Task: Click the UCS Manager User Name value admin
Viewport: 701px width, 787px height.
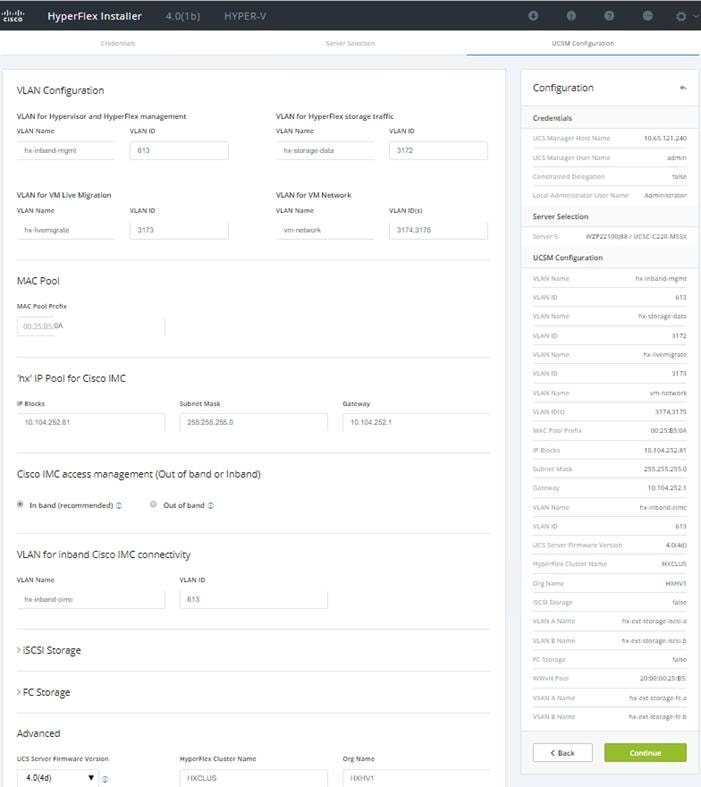Action: (676, 158)
